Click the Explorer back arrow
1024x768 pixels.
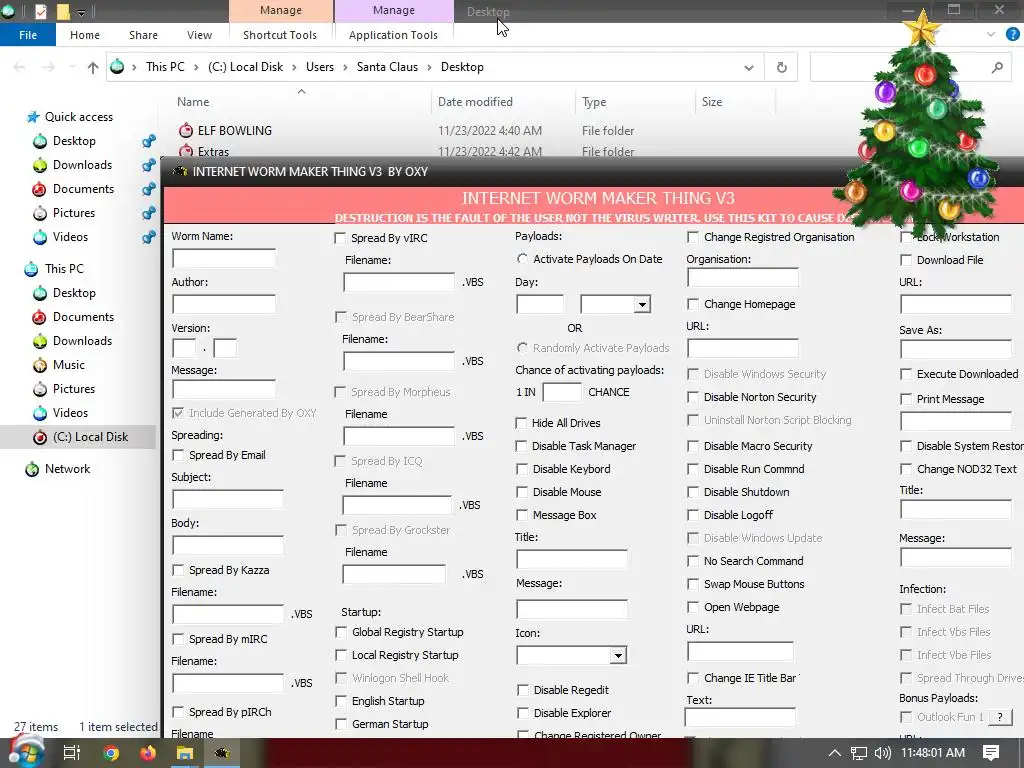click(19, 67)
